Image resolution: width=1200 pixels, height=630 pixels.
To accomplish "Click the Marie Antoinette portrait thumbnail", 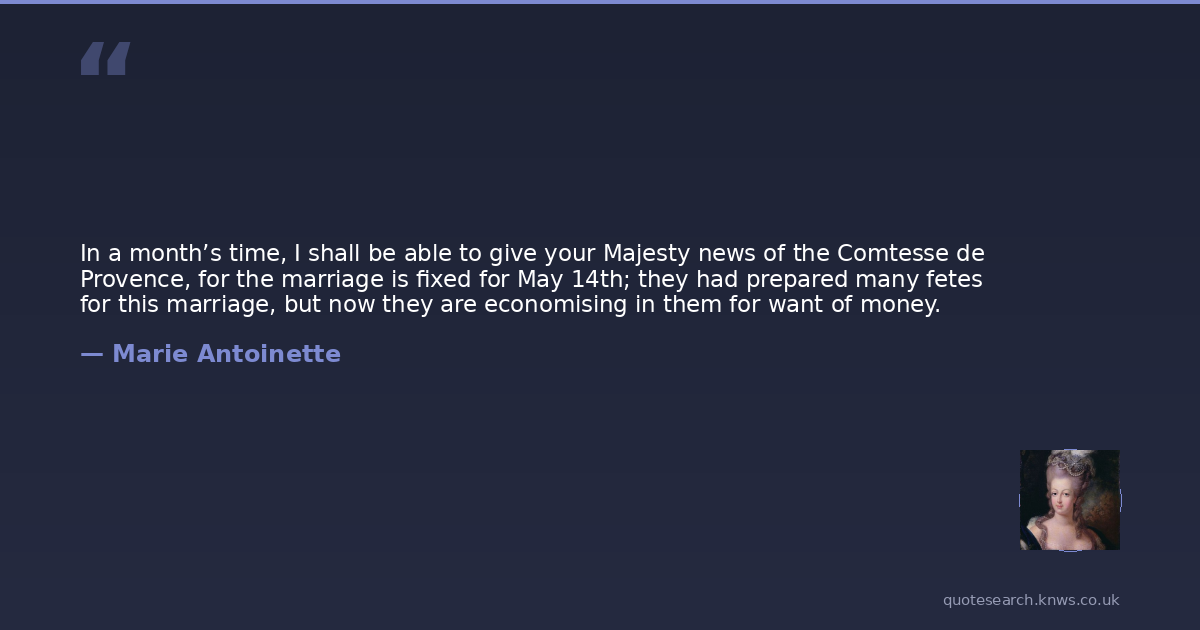I will pos(1069,500).
